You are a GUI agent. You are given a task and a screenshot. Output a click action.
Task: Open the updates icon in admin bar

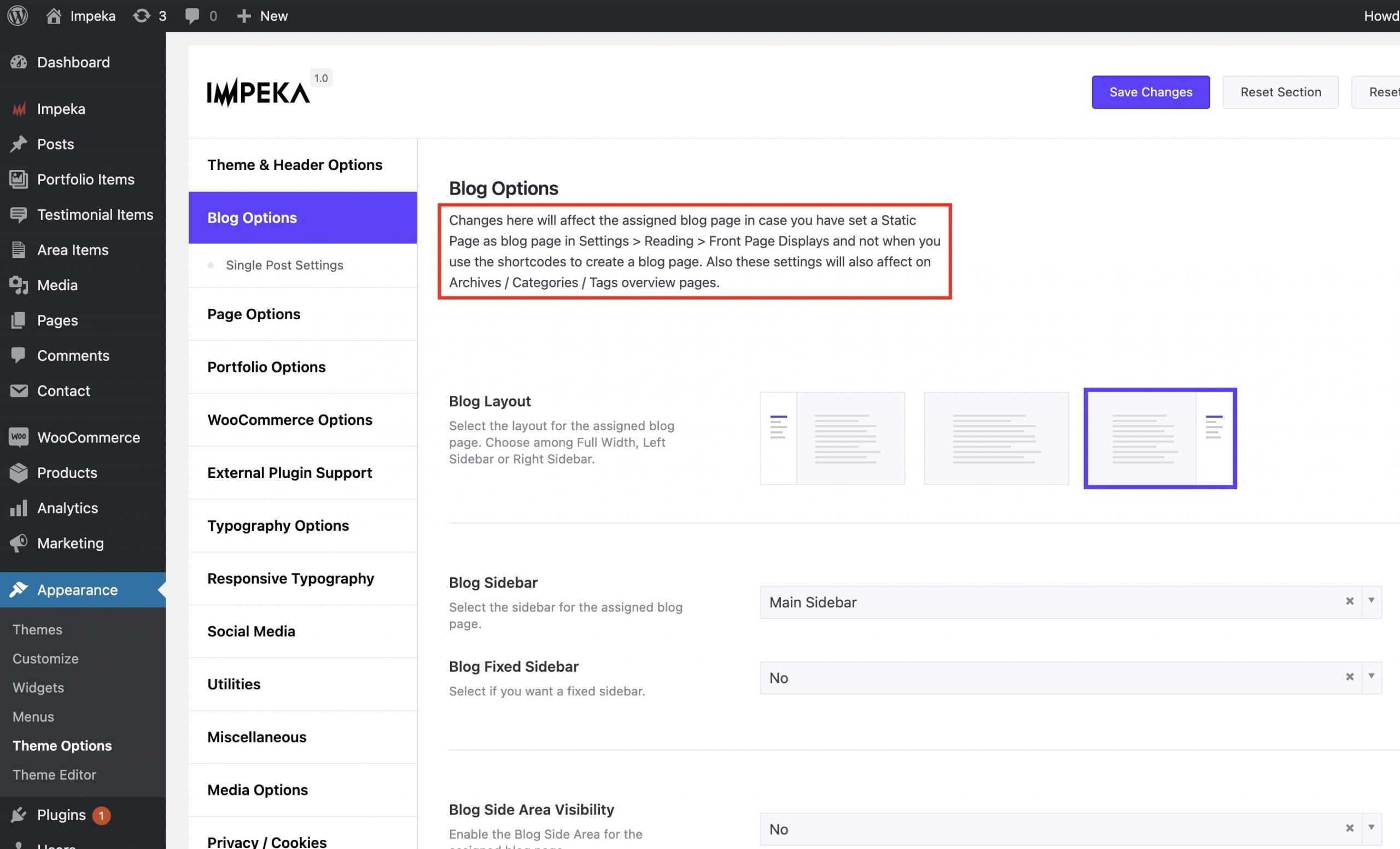[142, 15]
